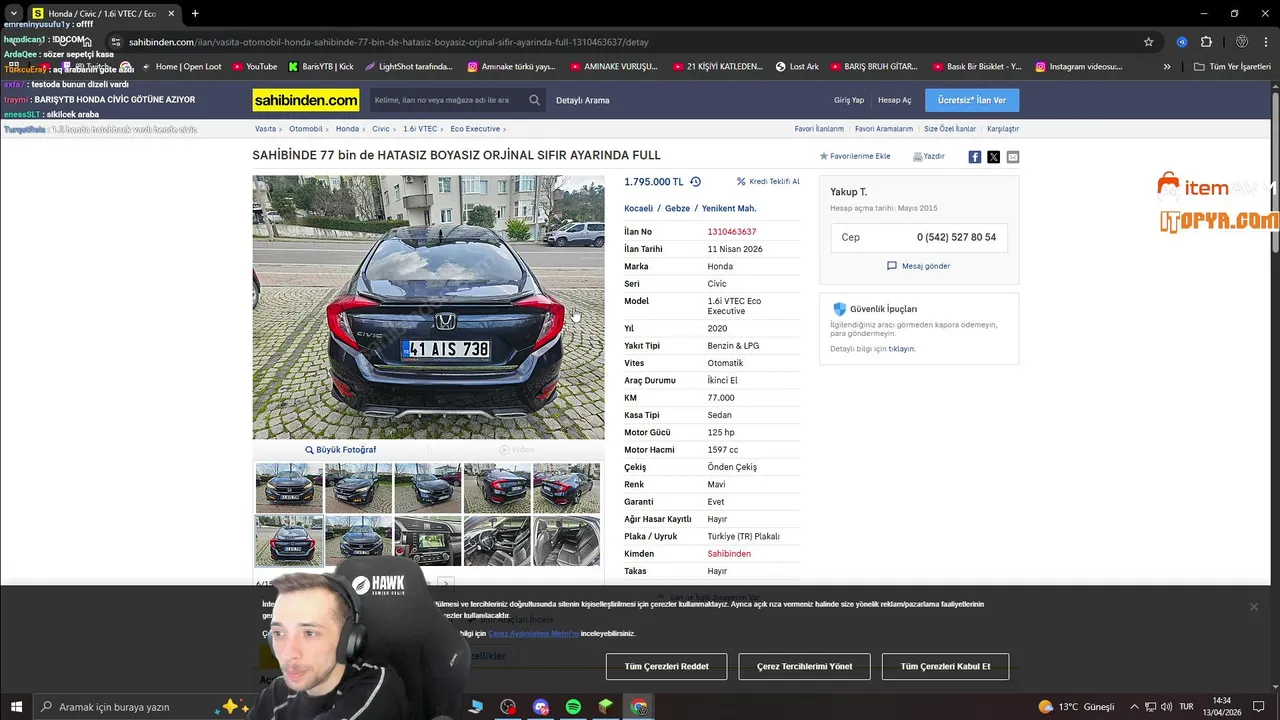The image size is (1280, 720).
Task: Click Mesaj gönder link
Action: coord(919,266)
